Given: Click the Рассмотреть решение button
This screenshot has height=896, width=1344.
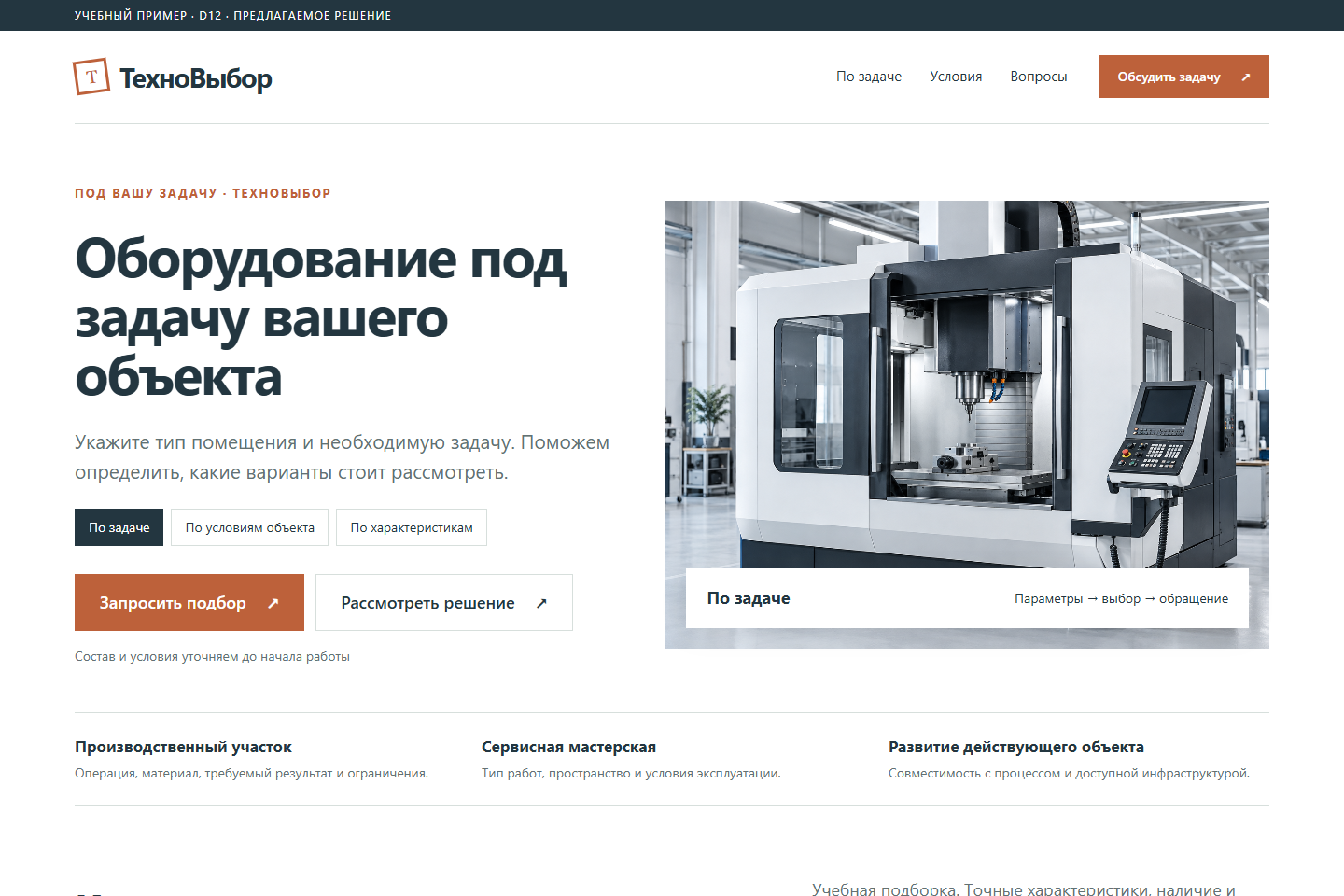Looking at the screenshot, I should click(x=444, y=603).
